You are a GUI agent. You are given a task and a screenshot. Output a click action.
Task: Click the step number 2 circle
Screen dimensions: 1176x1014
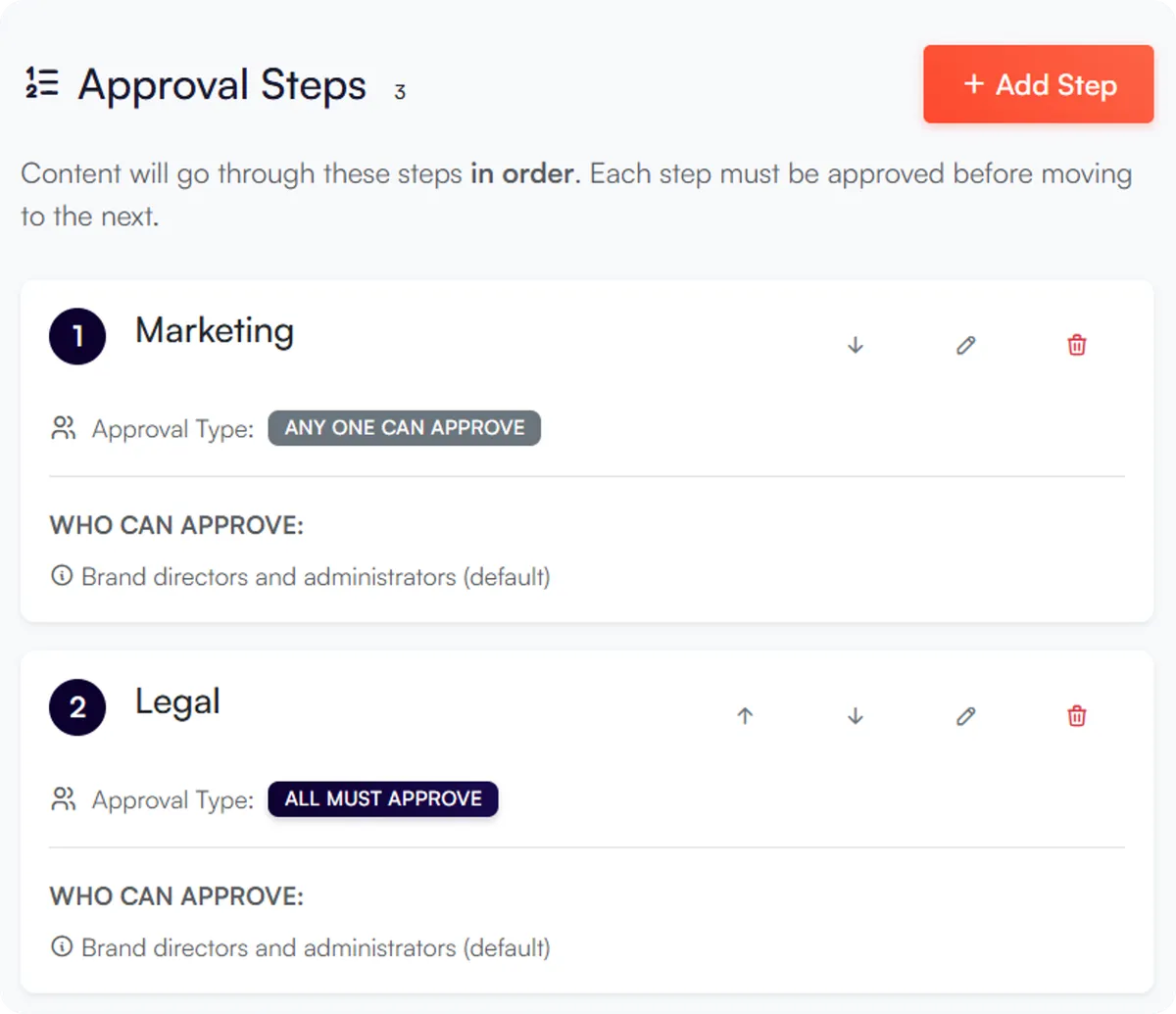tap(76, 707)
